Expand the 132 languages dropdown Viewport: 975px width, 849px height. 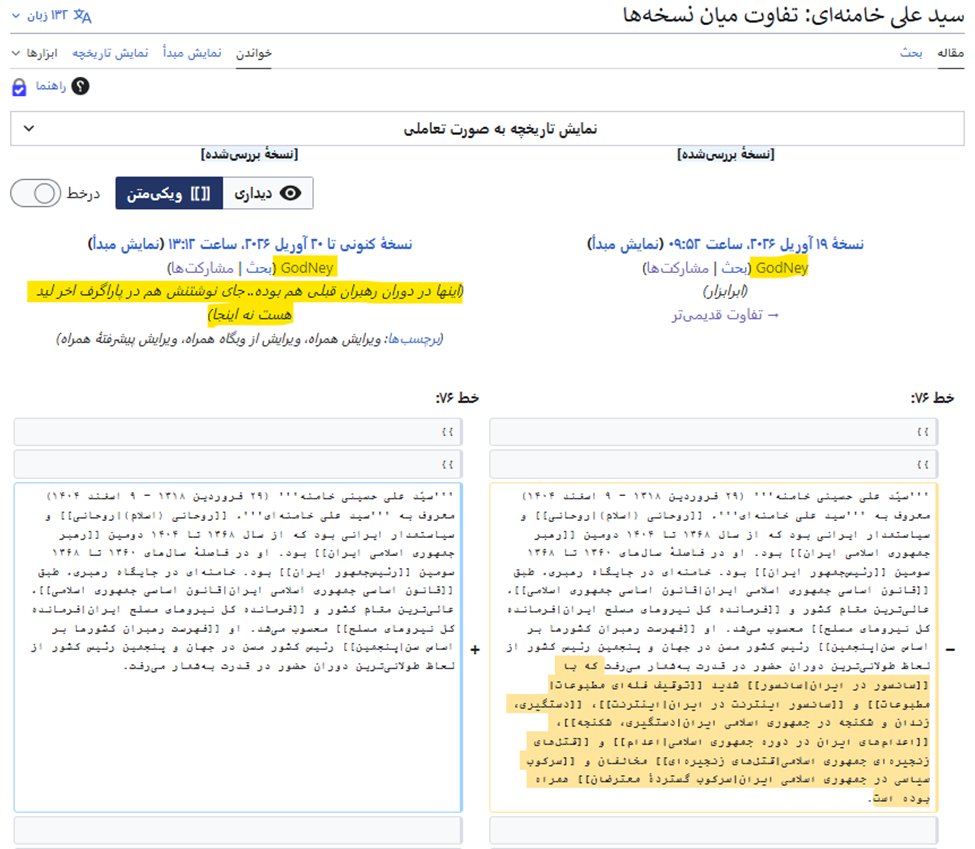click(52, 16)
